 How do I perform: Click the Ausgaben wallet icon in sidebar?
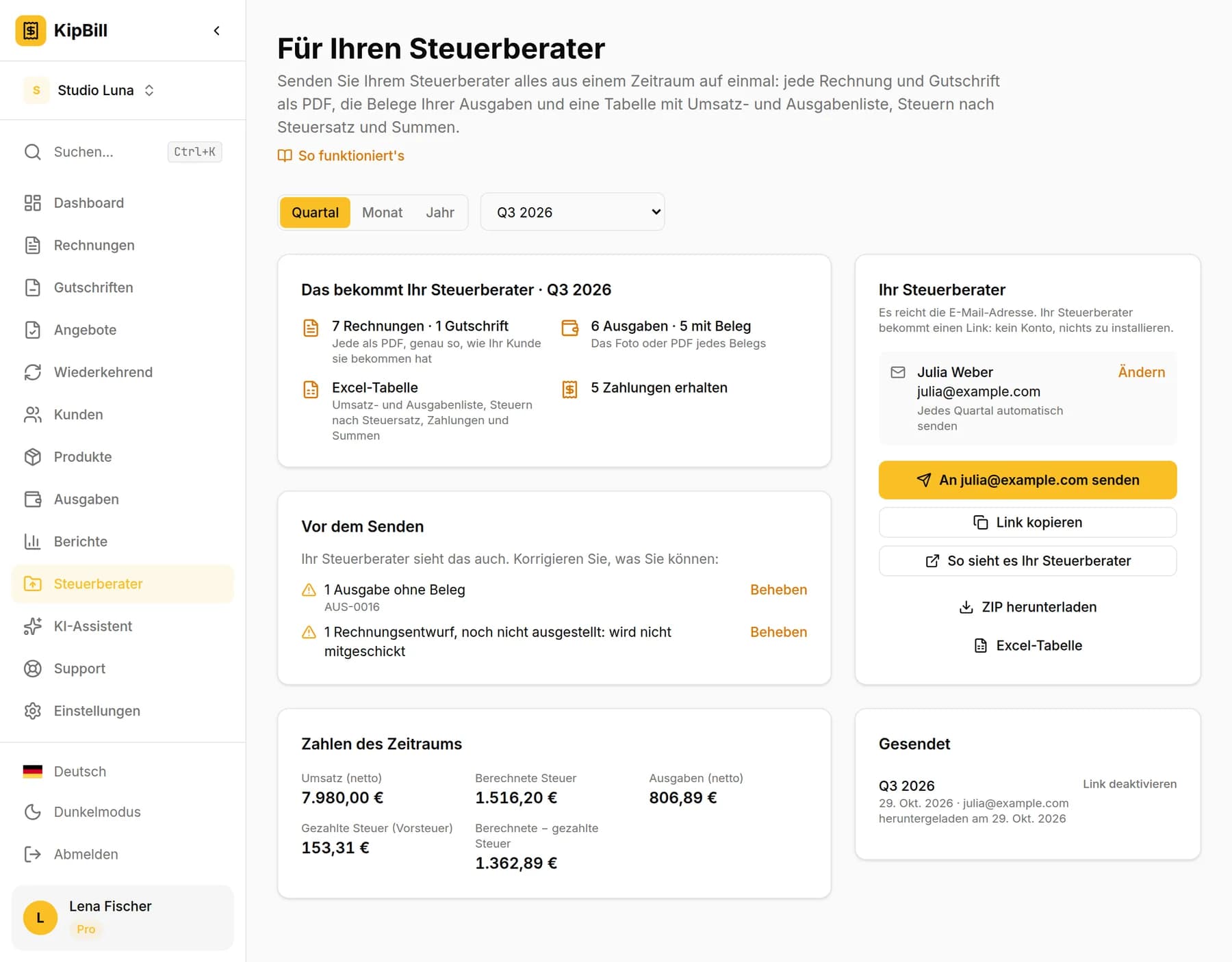click(x=33, y=499)
